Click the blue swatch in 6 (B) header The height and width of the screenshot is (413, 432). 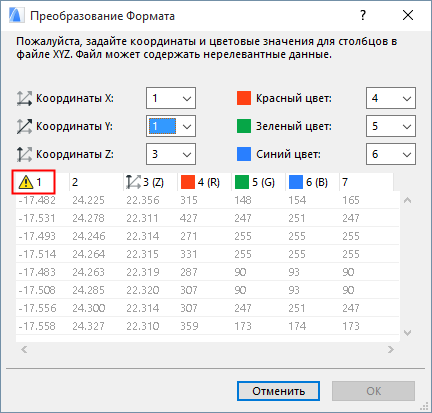296,182
